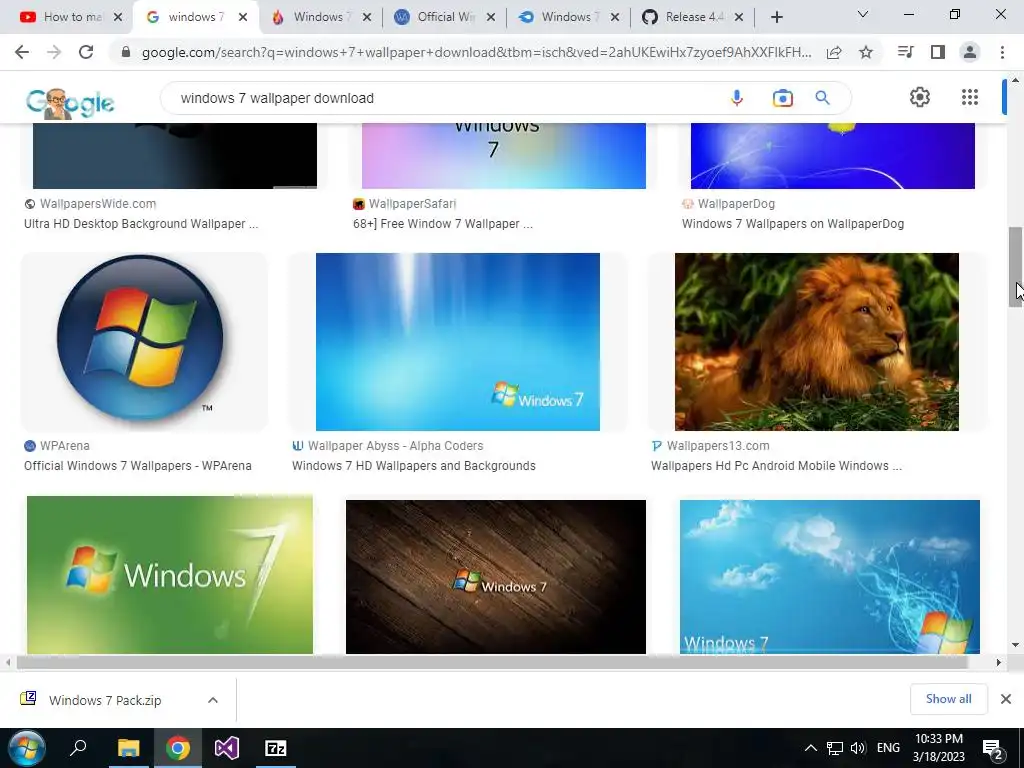Open Google quick settings gear
The image size is (1024, 768).
(920, 97)
